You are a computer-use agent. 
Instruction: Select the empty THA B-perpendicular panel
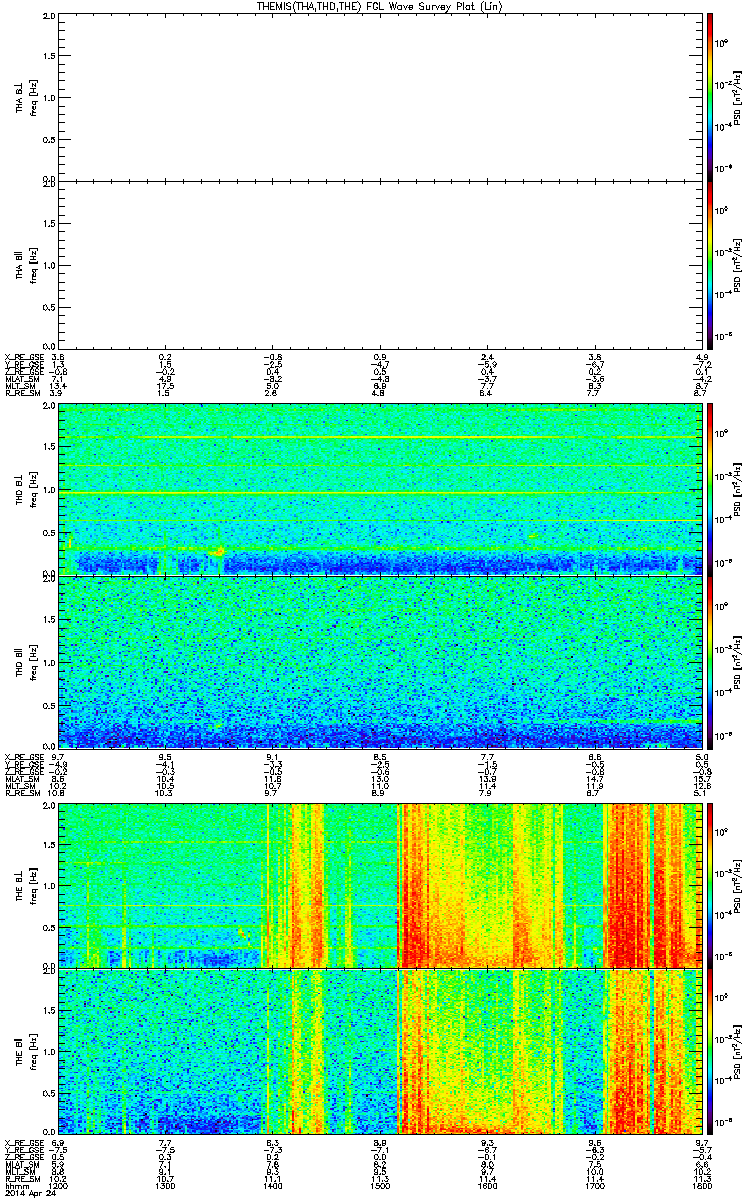380,96
